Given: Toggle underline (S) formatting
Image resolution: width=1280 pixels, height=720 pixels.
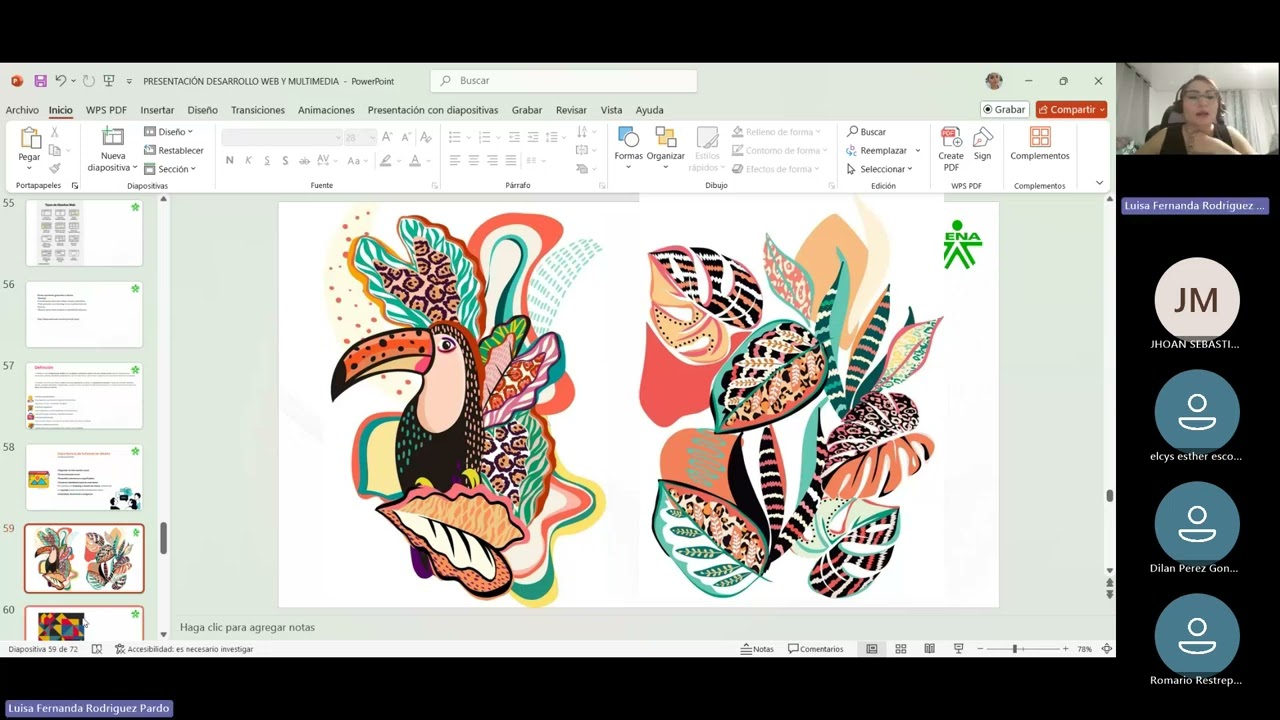Looking at the screenshot, I should (267, 161).
